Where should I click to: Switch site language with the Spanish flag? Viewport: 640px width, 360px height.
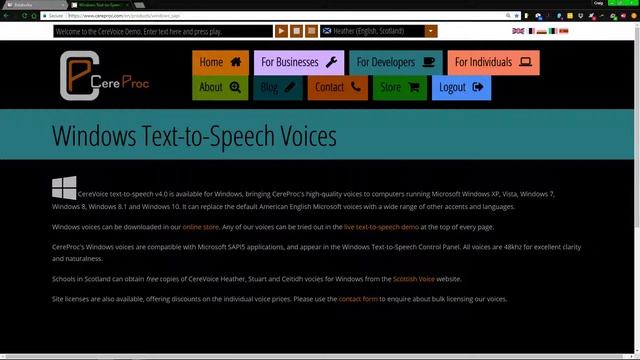pyautogui.click(x=564, y=31)
